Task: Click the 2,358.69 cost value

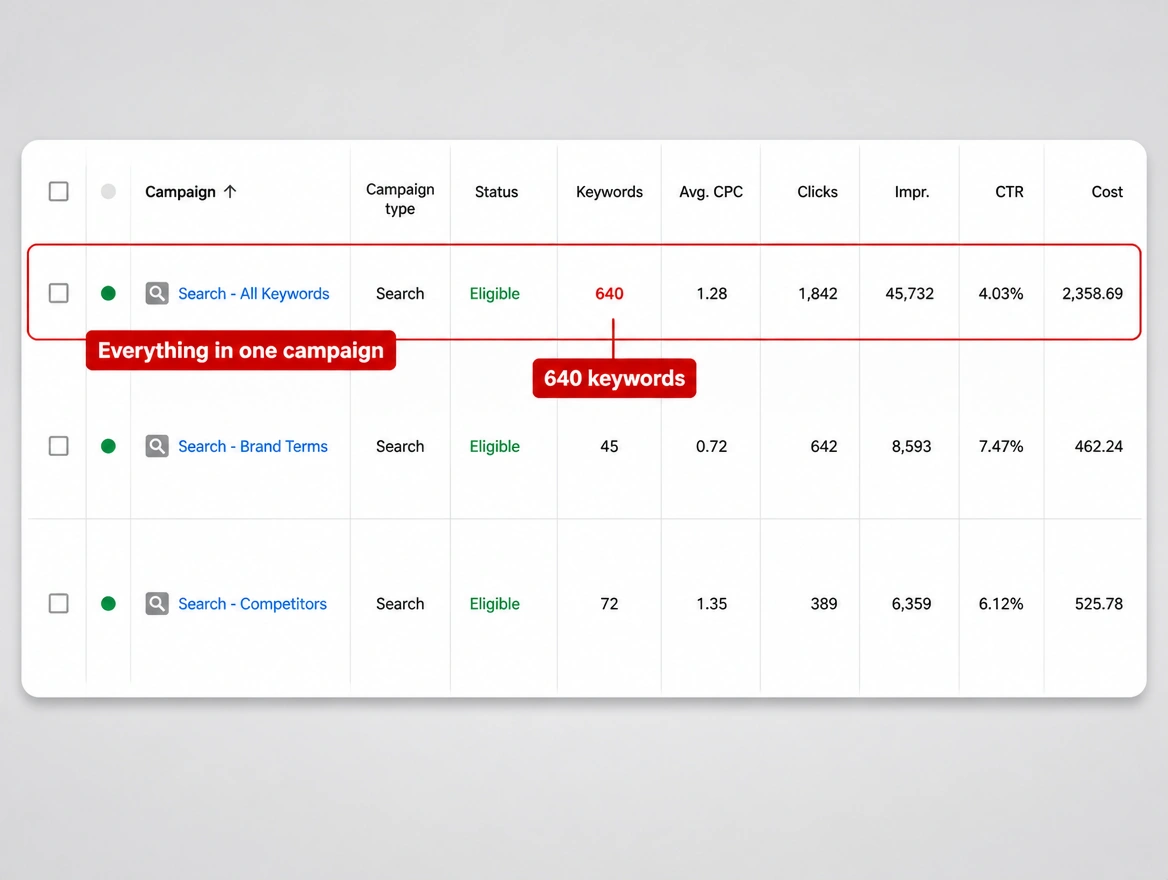Action: tap(1093, 294)
